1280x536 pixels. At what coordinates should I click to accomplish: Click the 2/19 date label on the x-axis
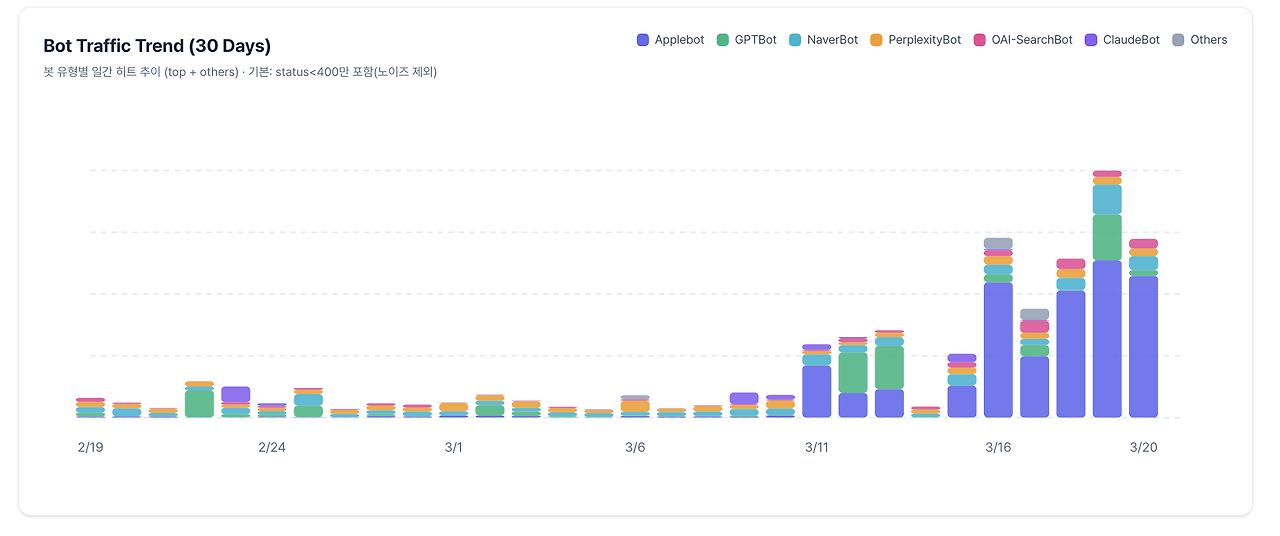90,447
